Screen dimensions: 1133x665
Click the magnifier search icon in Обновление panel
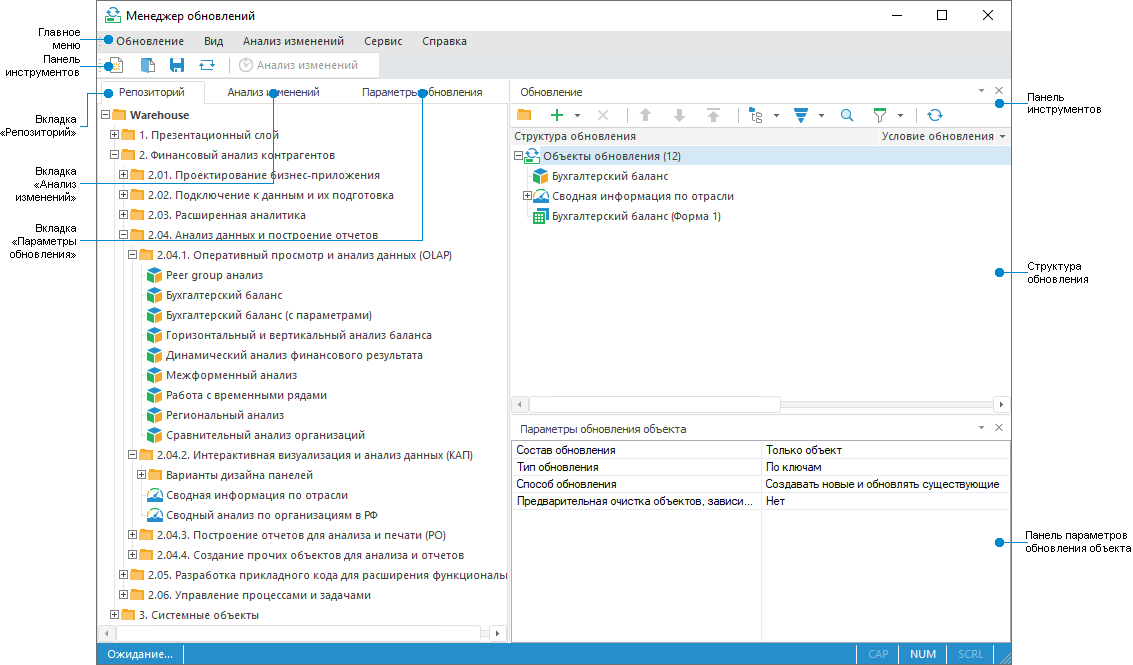[x=847, y=116]
